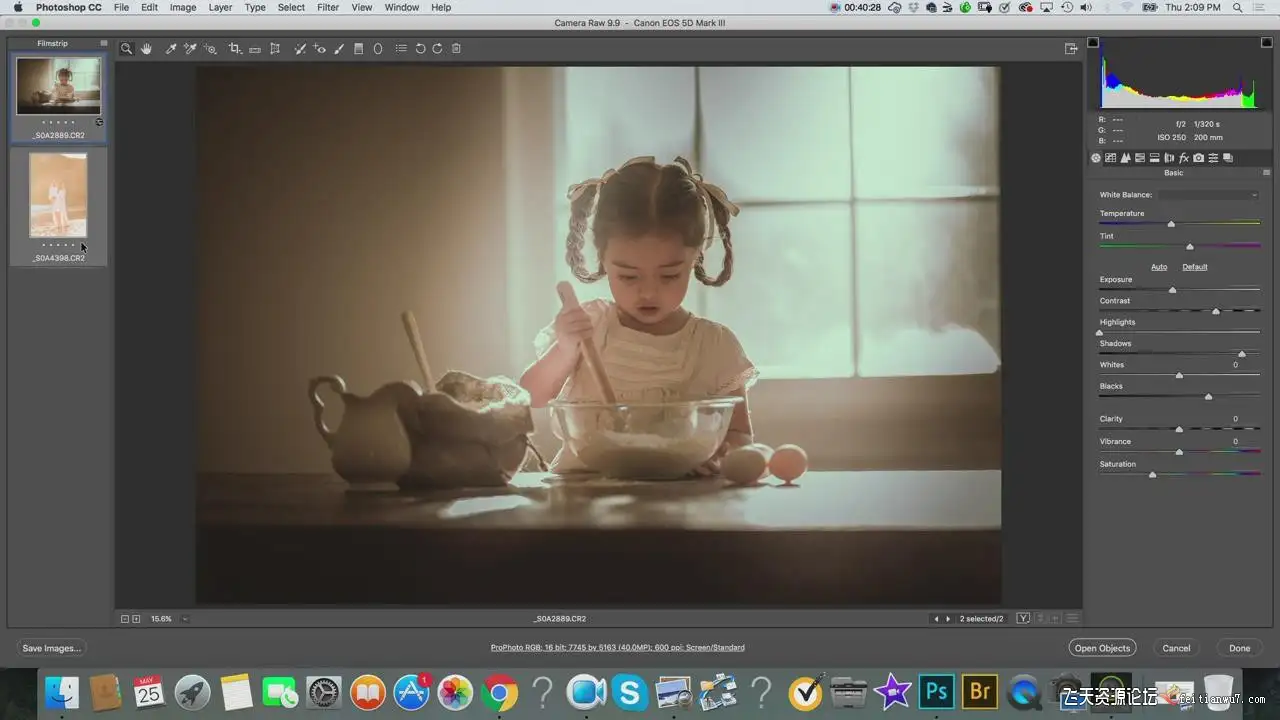
Task: Activate the Transform tool
Action: (x=275, y=48)
